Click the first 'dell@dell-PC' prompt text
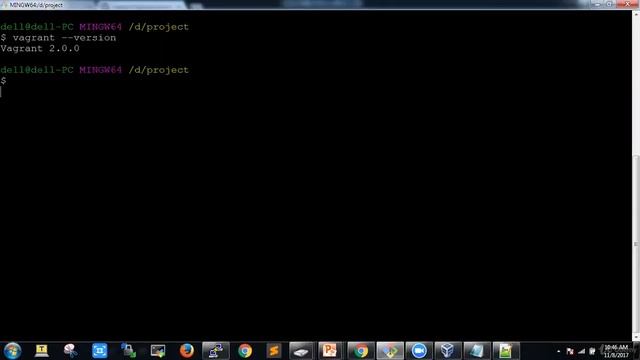This screenshot has width=640, height=360. [x=37, y=27]
